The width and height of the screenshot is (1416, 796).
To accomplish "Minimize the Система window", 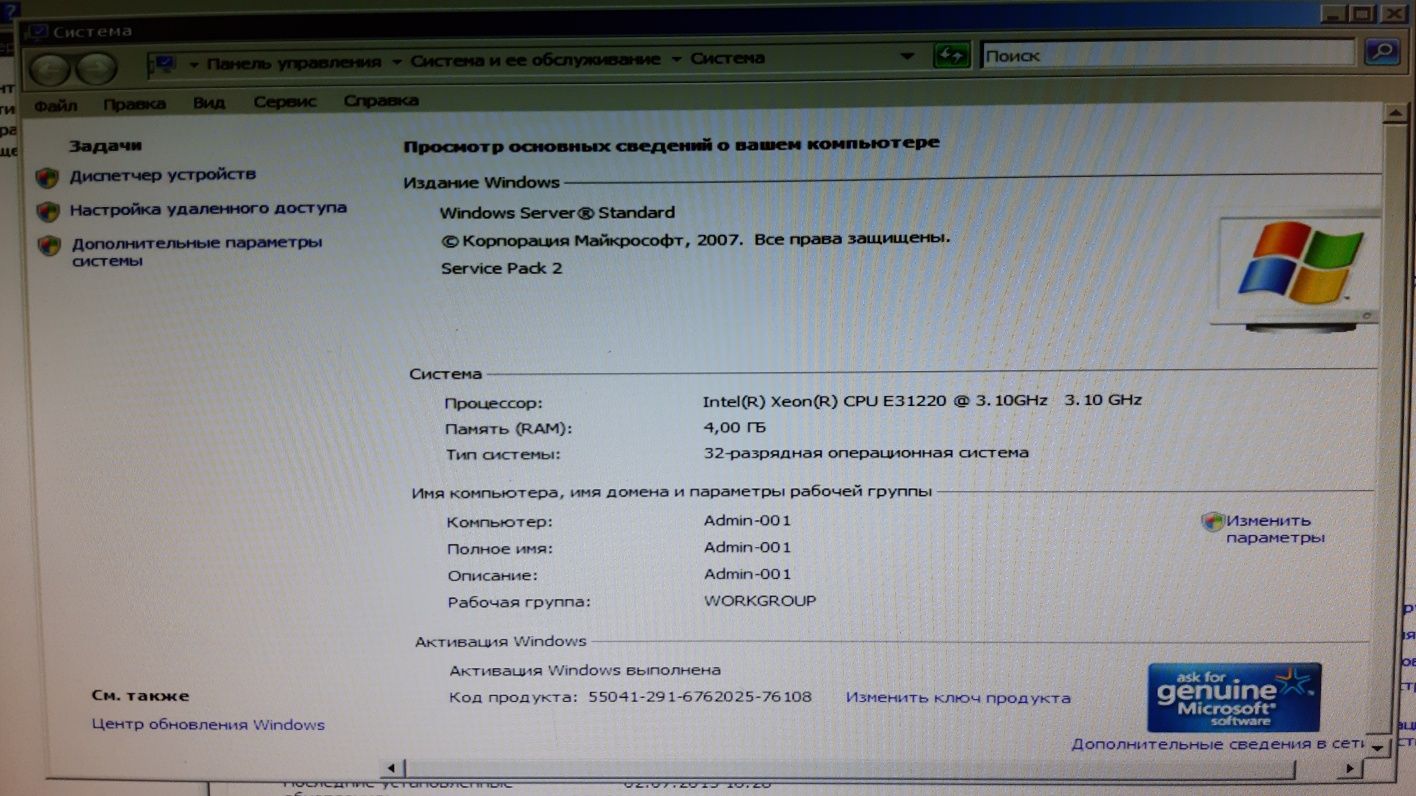I will [1334, 13].
